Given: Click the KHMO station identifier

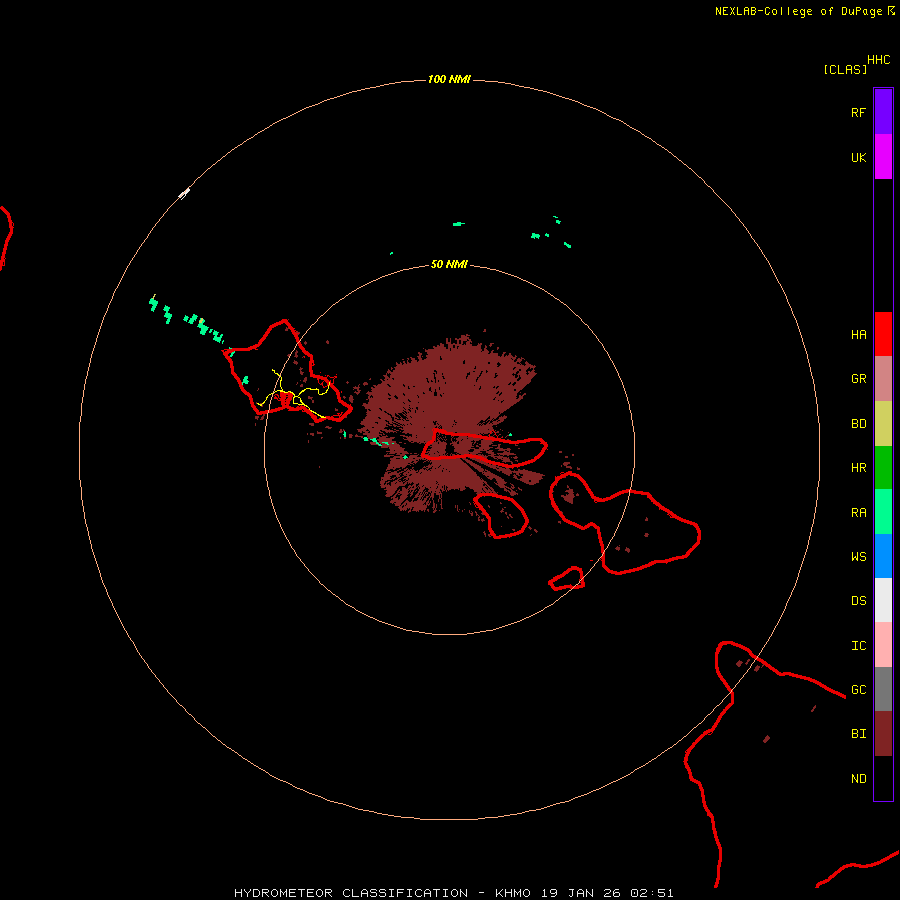Looking at the screenshot, I should (513, 893).
